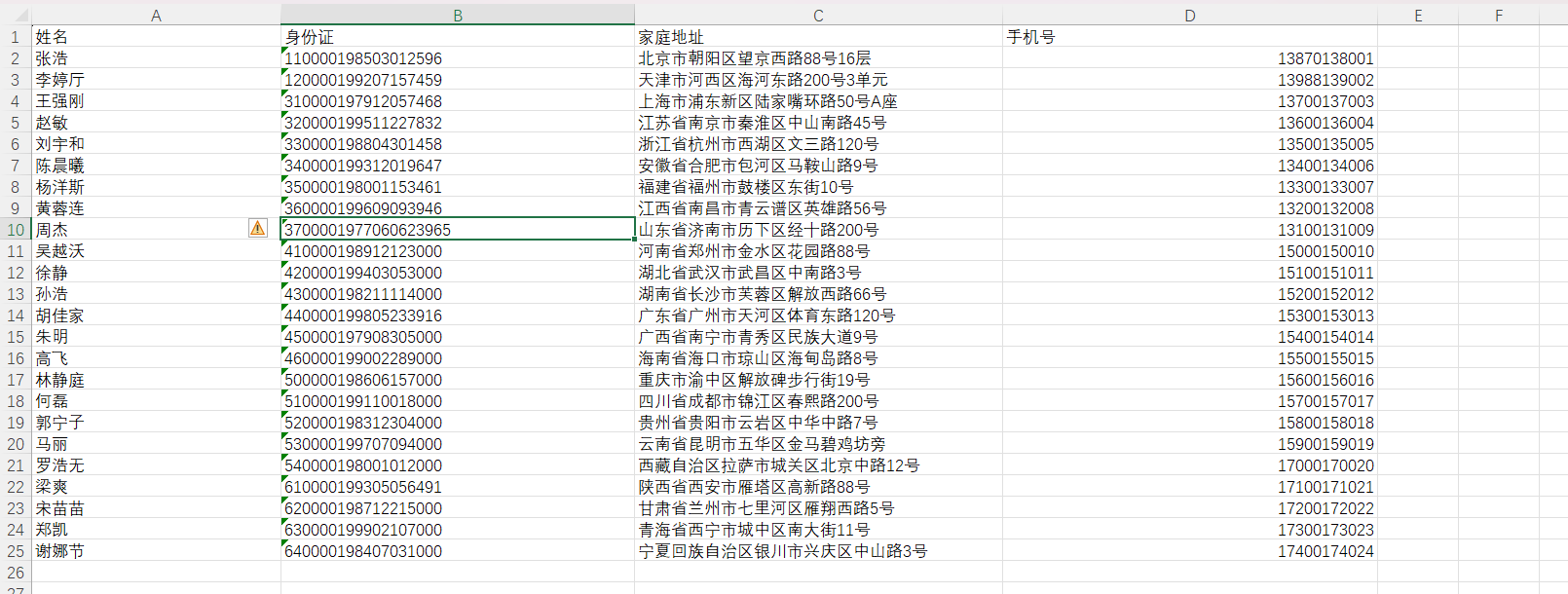The width and height of the screenshot is (1568, 594).
Task: Select name cell 谢娜节
Action: click(156, 551)
